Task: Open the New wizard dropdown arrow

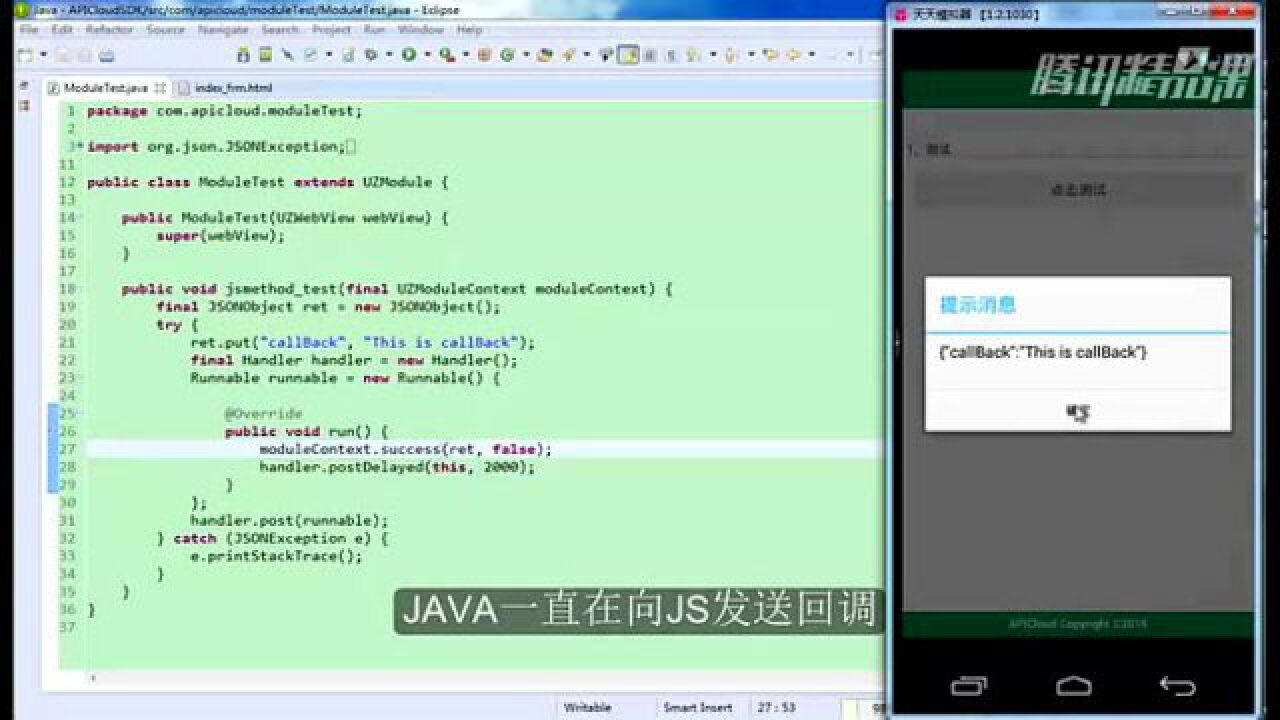Action: point(43,55)
